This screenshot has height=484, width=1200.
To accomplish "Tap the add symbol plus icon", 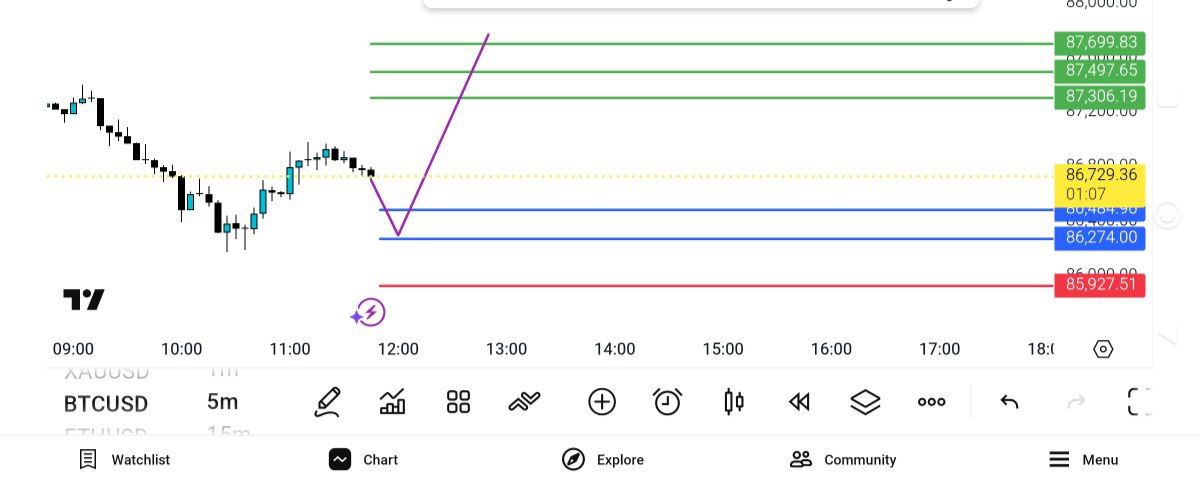I will click(602, 402).
